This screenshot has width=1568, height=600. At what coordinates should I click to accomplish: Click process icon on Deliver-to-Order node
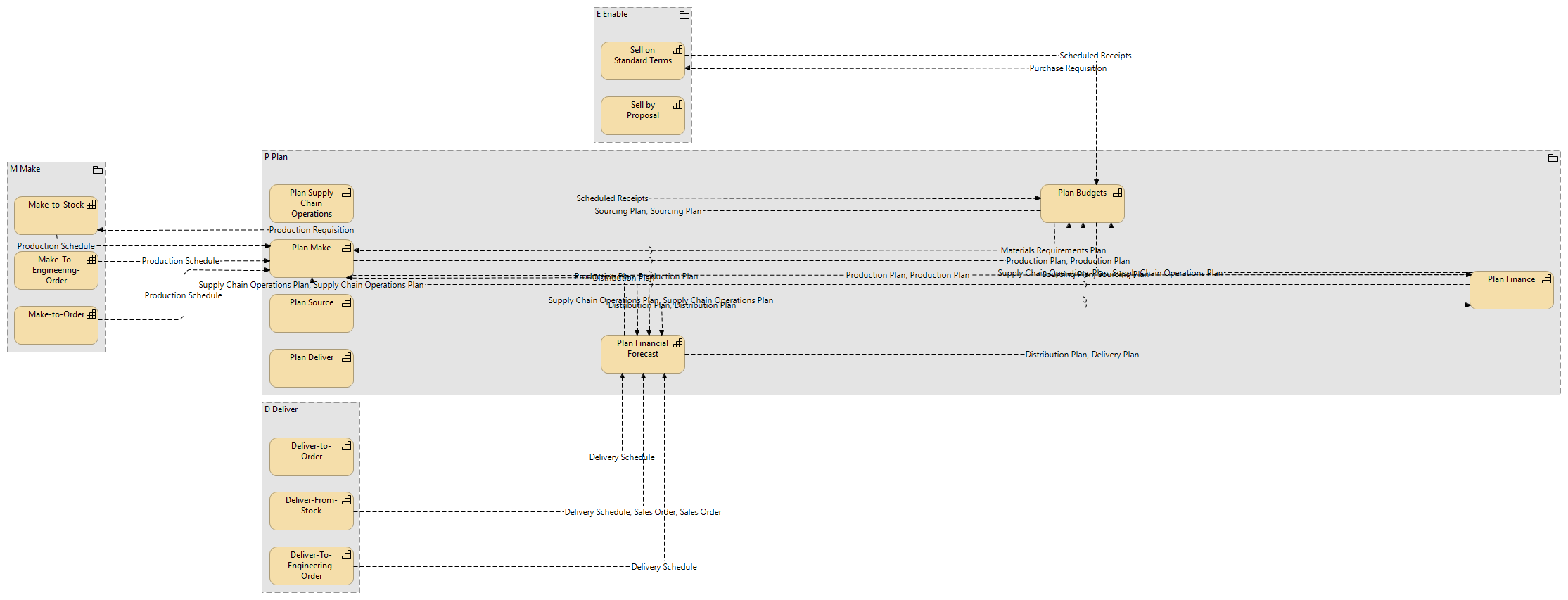pyautogui.click(x=346, y=446)
